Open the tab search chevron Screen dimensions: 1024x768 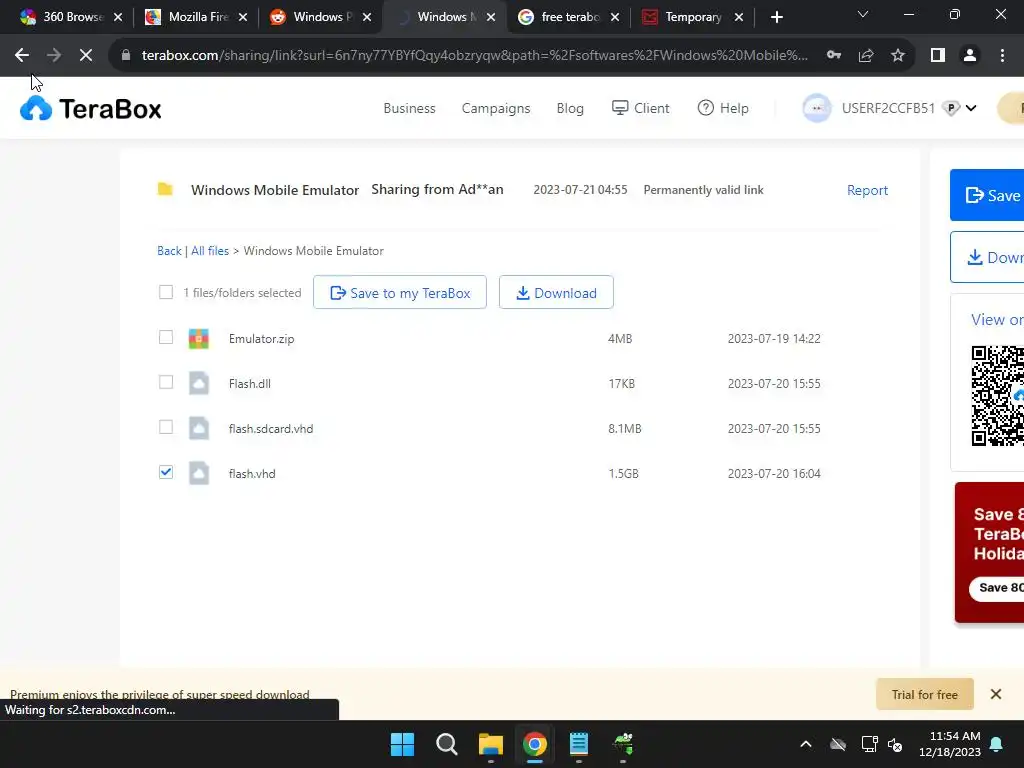point(863,15)
